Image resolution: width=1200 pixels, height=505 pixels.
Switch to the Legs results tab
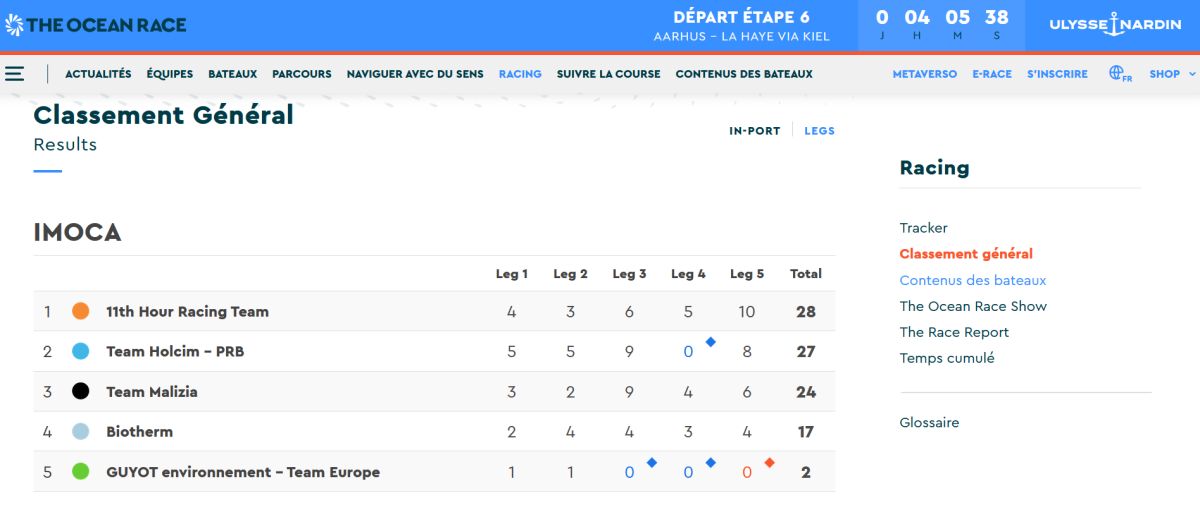pos(819,131)
